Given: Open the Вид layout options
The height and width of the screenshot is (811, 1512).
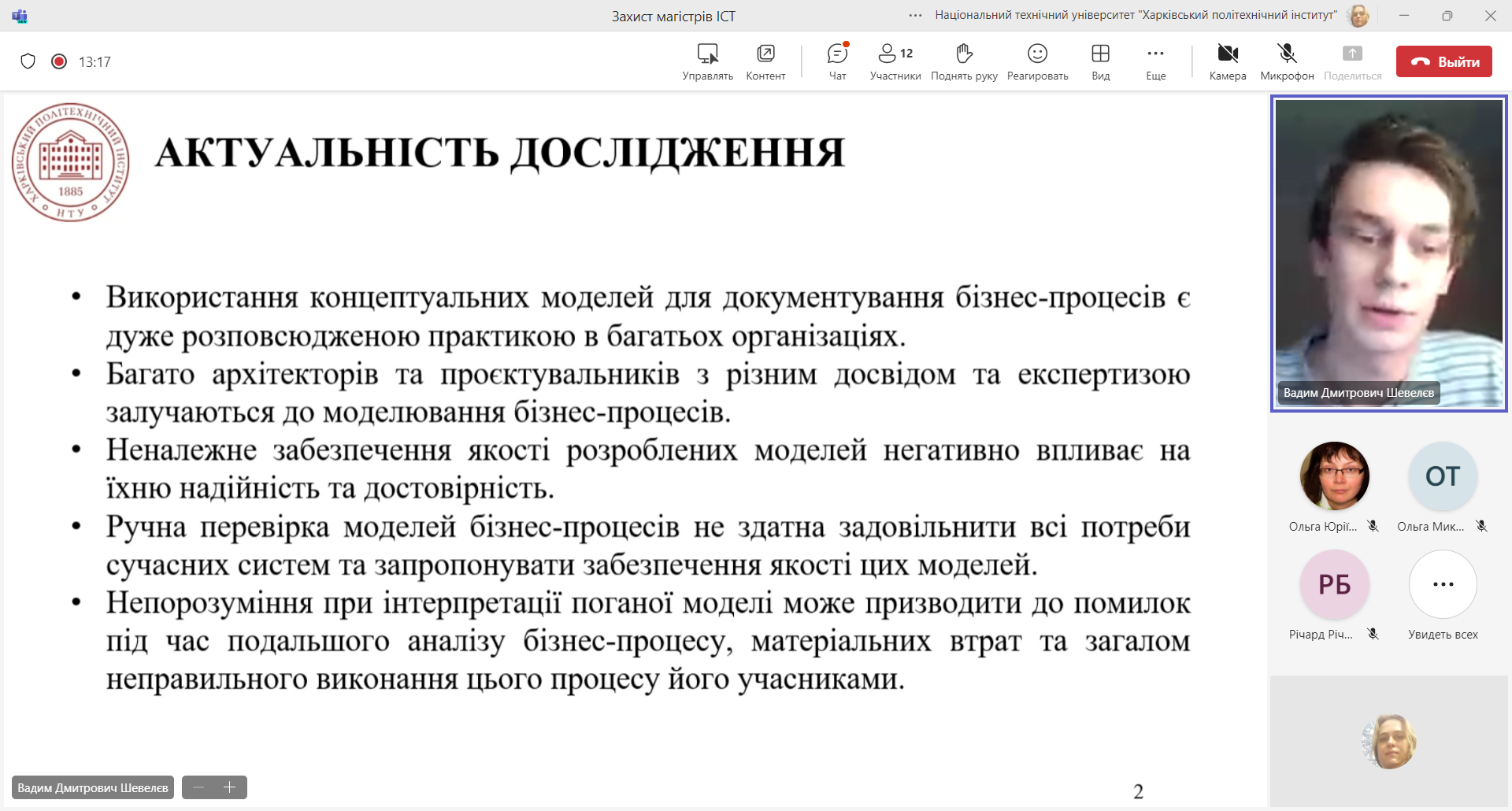Looking at the screenshot, I should coord(1100,61).
